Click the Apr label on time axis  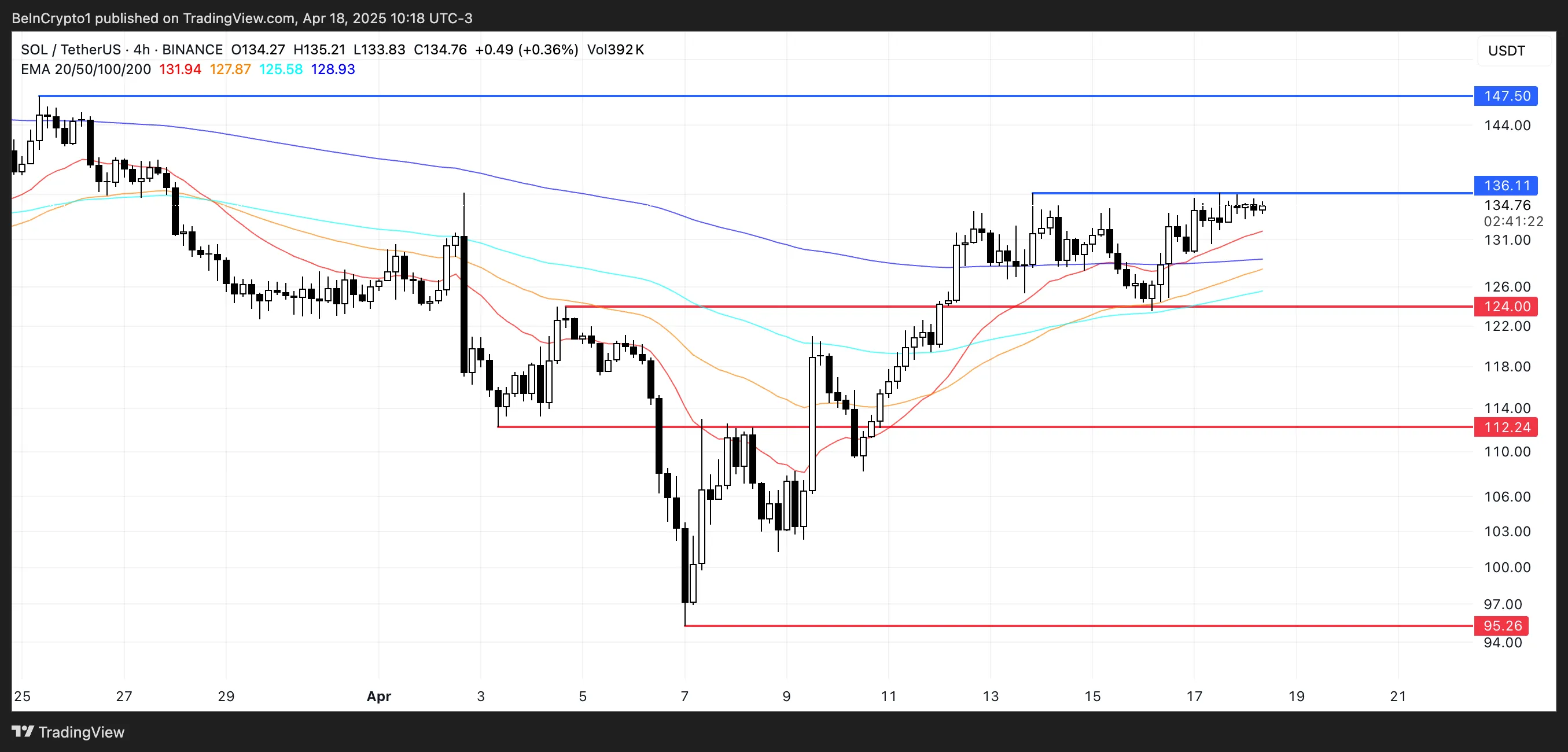click(378, 696)
